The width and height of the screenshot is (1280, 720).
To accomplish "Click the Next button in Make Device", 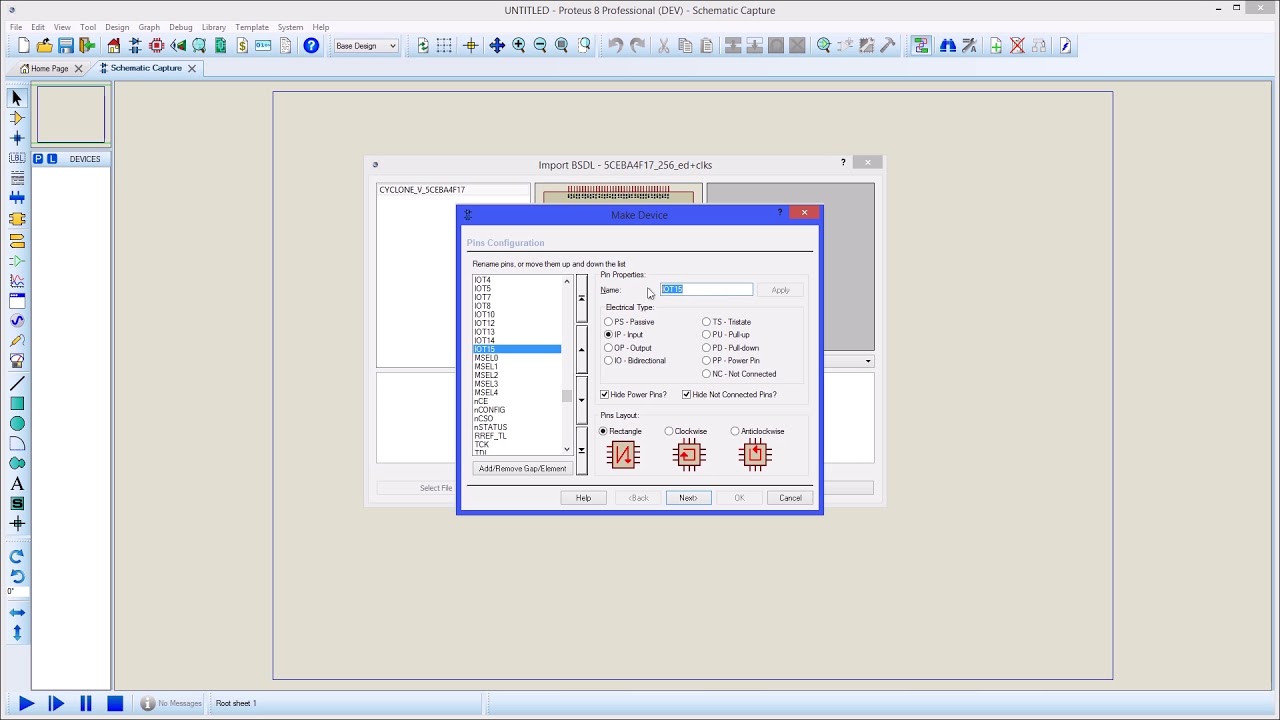I will (x=688, y=498).
